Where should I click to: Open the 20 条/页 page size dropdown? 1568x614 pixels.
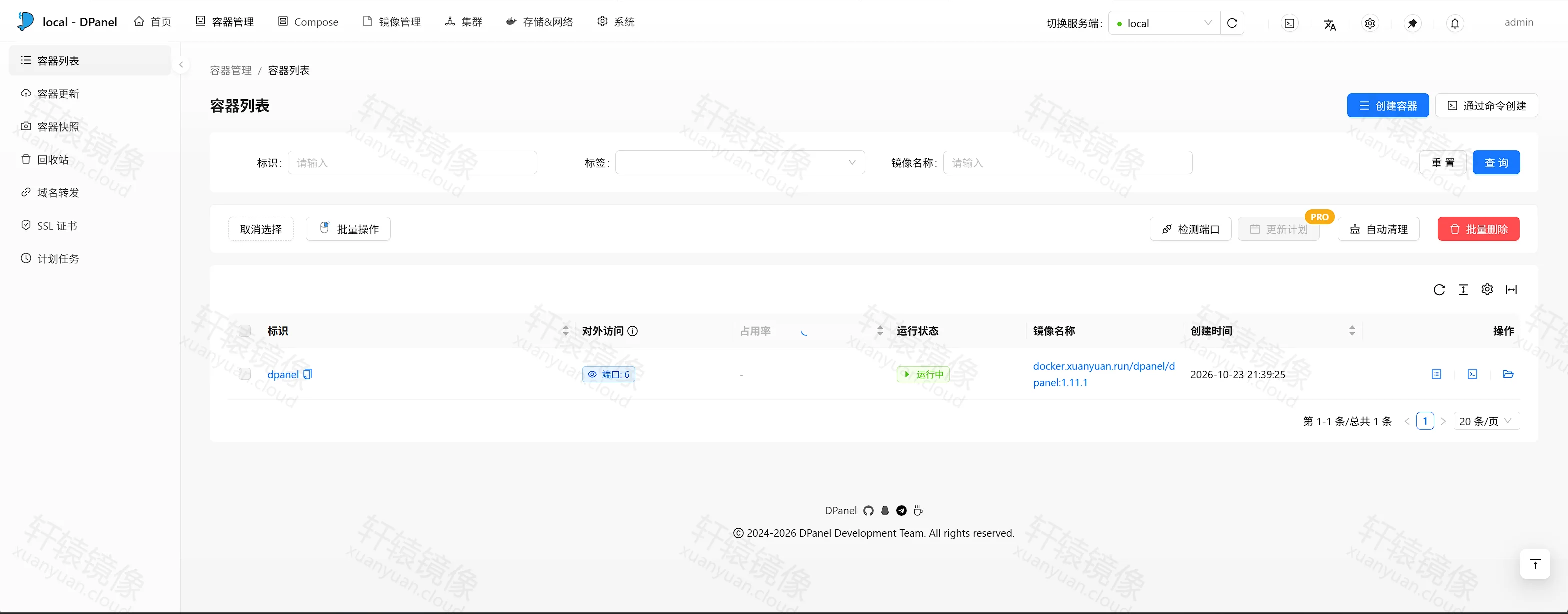1486,421
